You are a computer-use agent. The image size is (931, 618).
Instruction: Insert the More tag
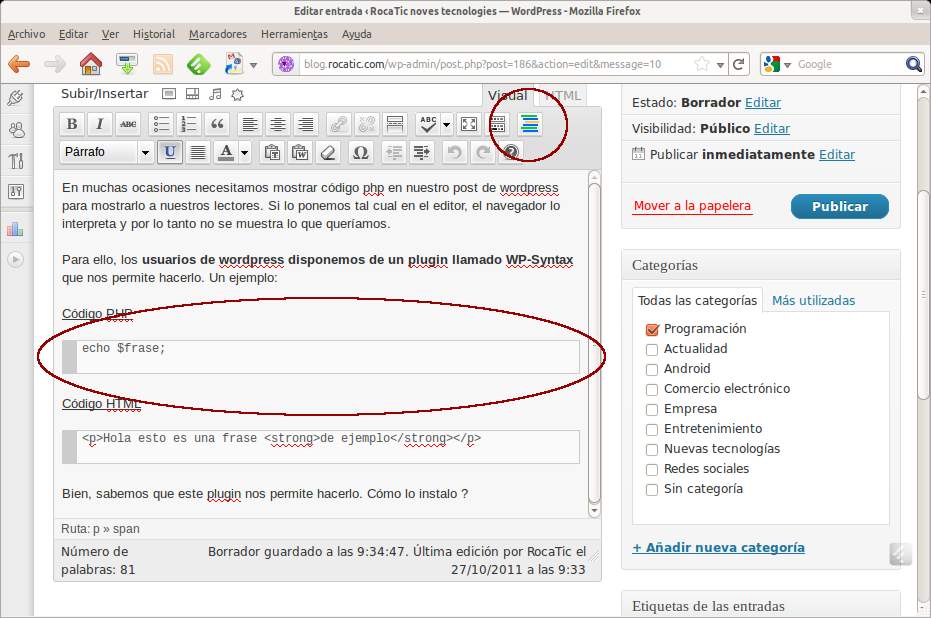pos(395,124)
